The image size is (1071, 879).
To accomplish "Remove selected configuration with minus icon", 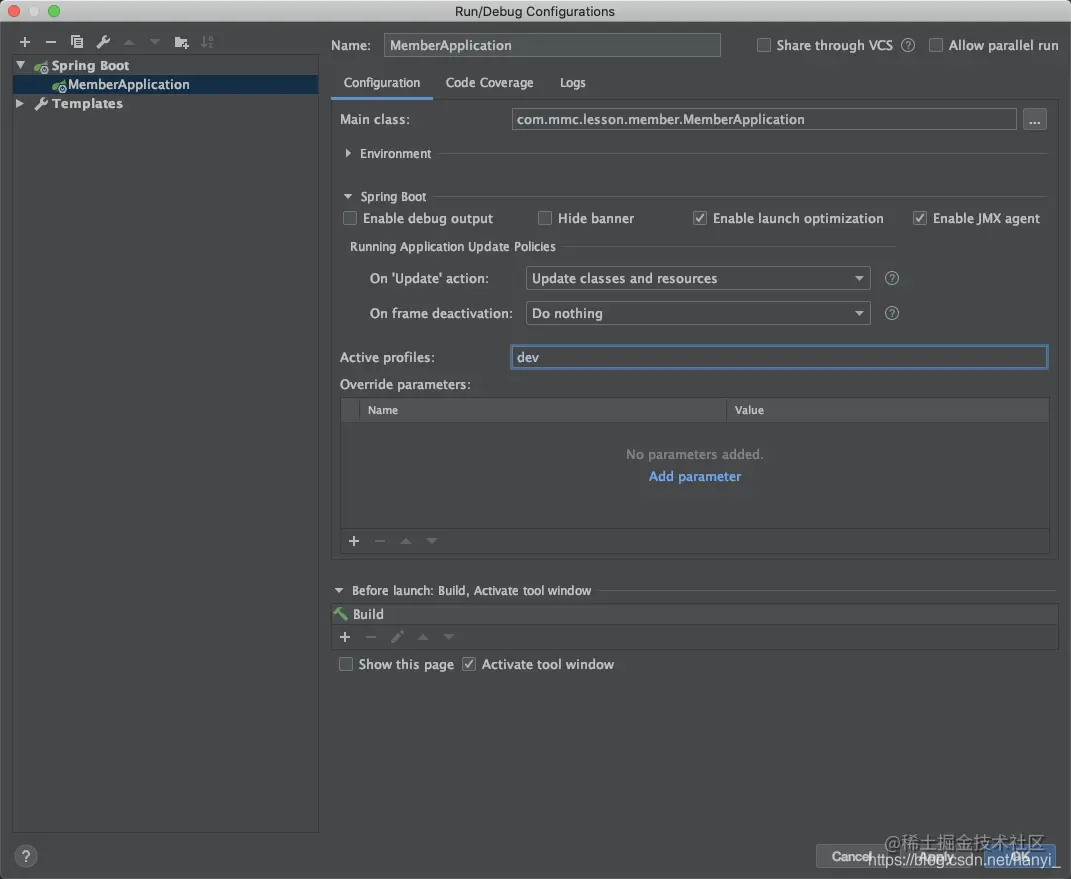I will point(51,42).
